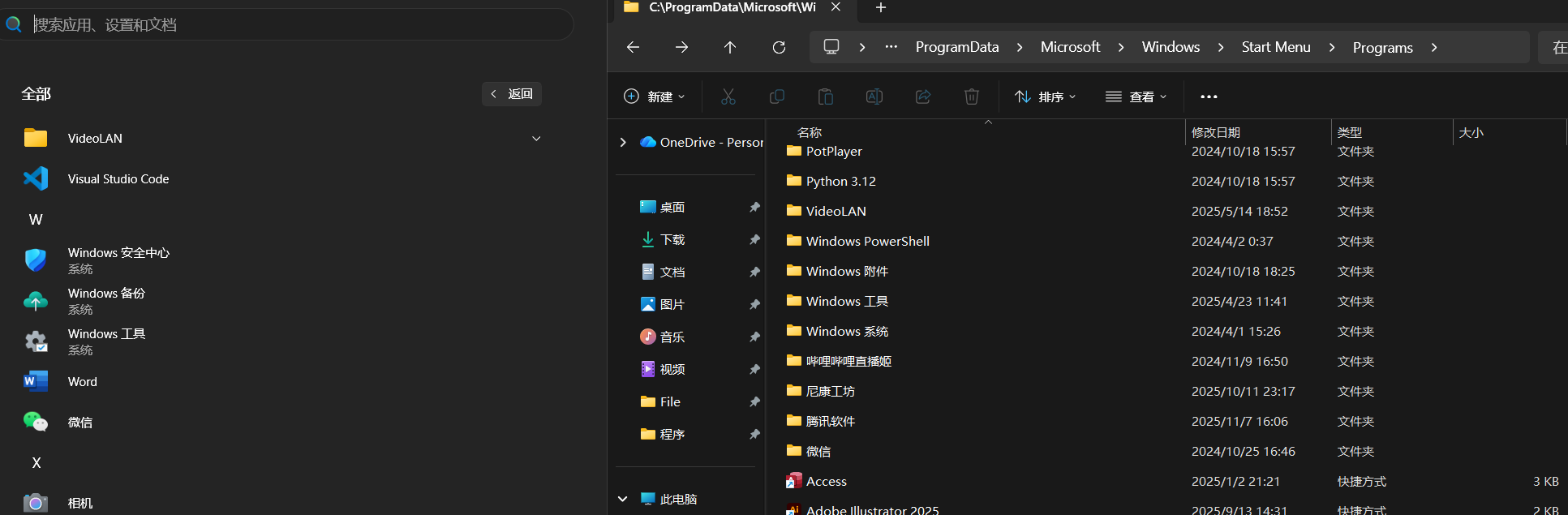Click the Cut scissors icon
1568x515 pixels.
pos(728,97)
